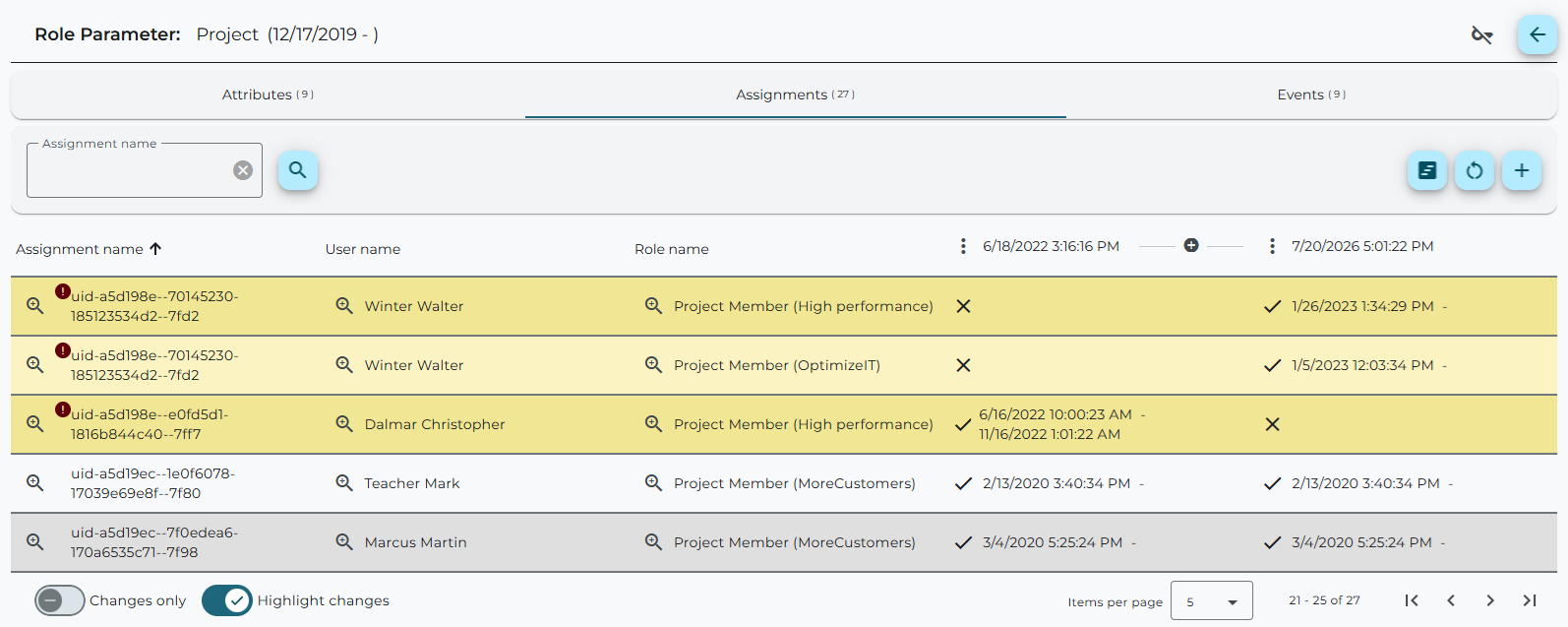View role in Dalmar Christopher row
Screen dimensions: 1568x627
coord(653,424)
